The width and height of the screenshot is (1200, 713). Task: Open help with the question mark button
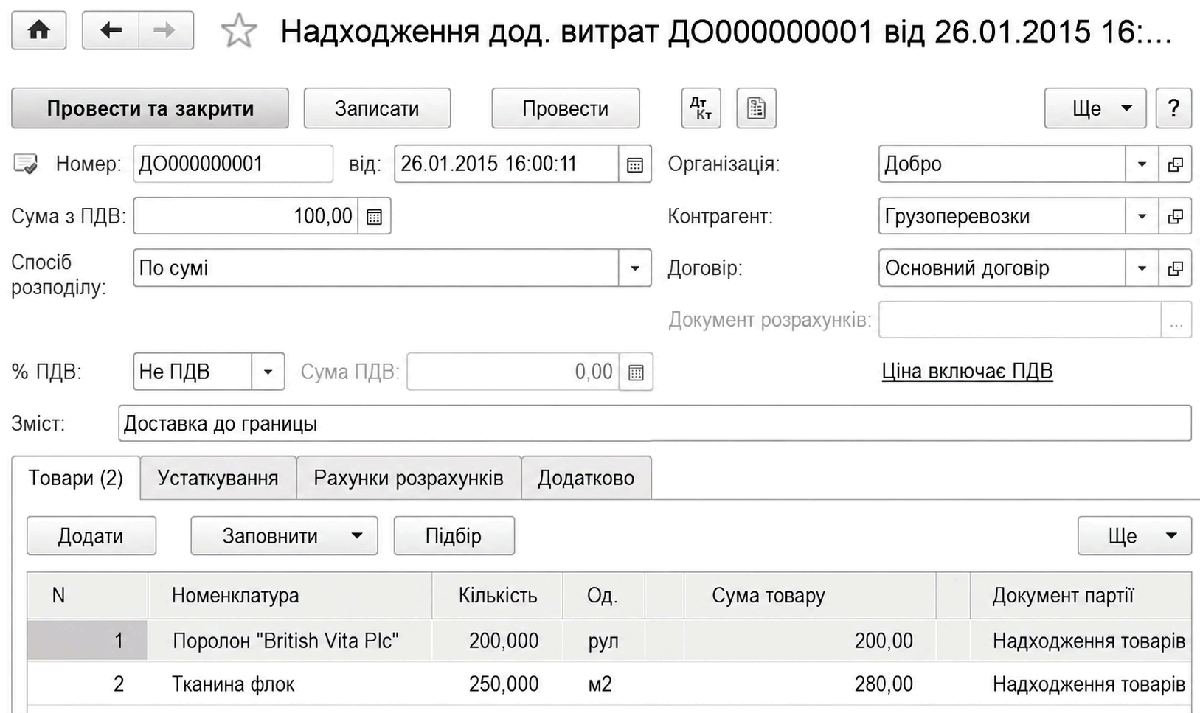click(x=1172, y=109)
